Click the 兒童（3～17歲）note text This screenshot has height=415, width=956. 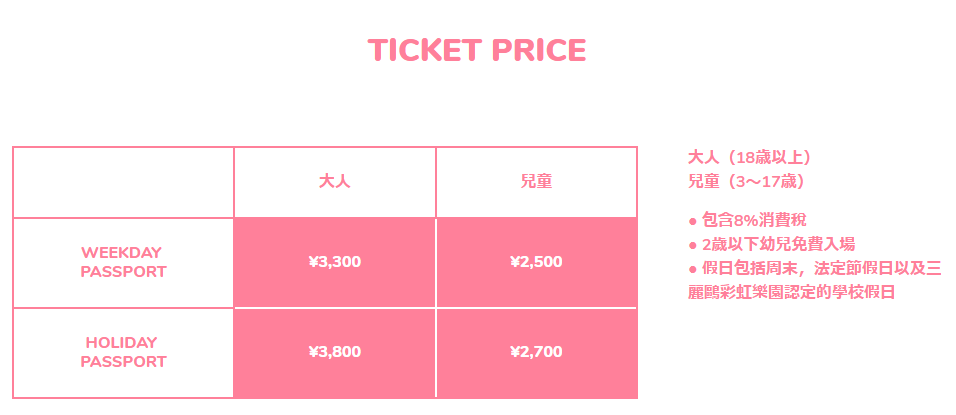click(x=747, y=182)
